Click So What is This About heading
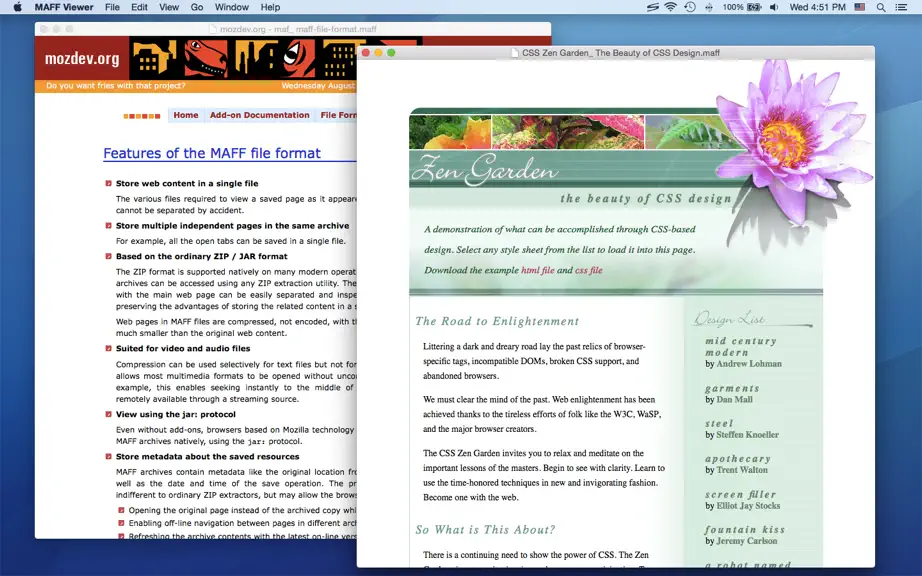The width and height of the screenshot is (922, 576). coord(485,530)
